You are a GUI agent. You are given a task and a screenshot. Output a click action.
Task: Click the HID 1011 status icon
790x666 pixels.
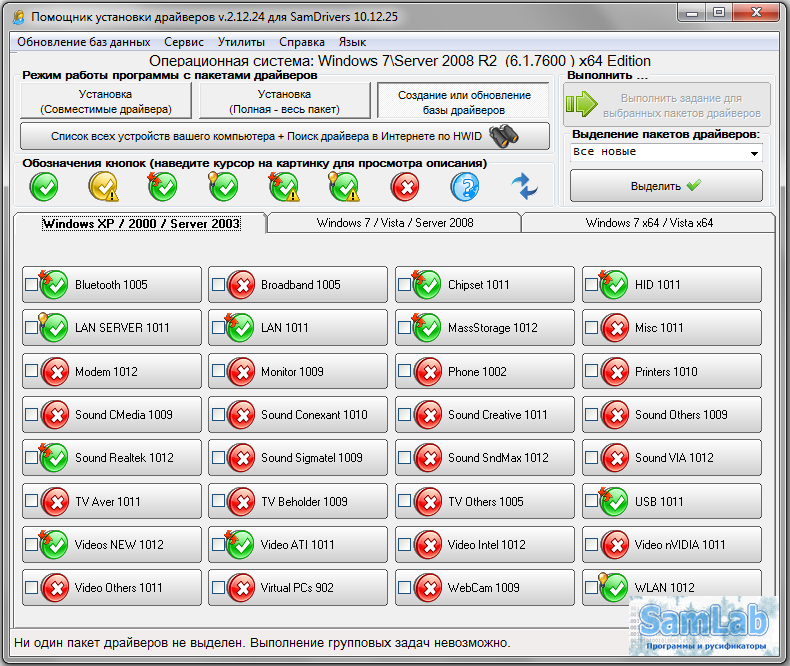click(x=614, y=285)
